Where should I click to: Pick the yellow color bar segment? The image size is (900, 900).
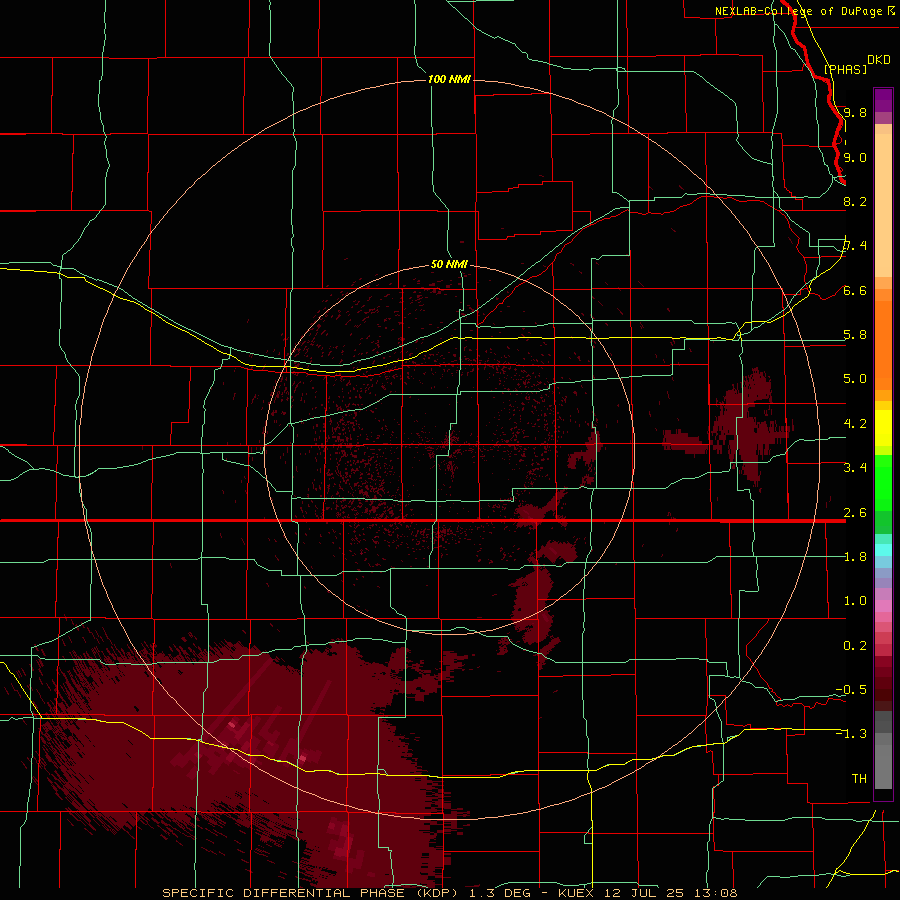pyautogui.click(x=883, y=428)
